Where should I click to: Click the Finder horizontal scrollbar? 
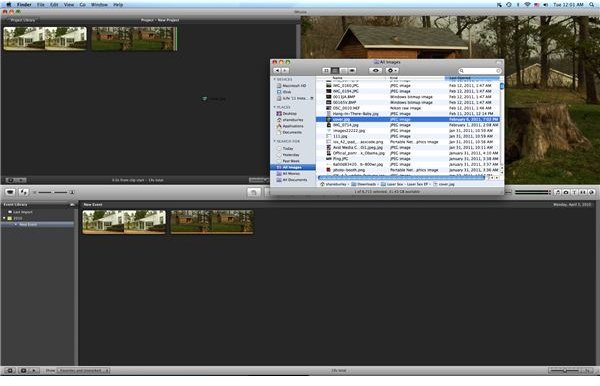(401, 178)
